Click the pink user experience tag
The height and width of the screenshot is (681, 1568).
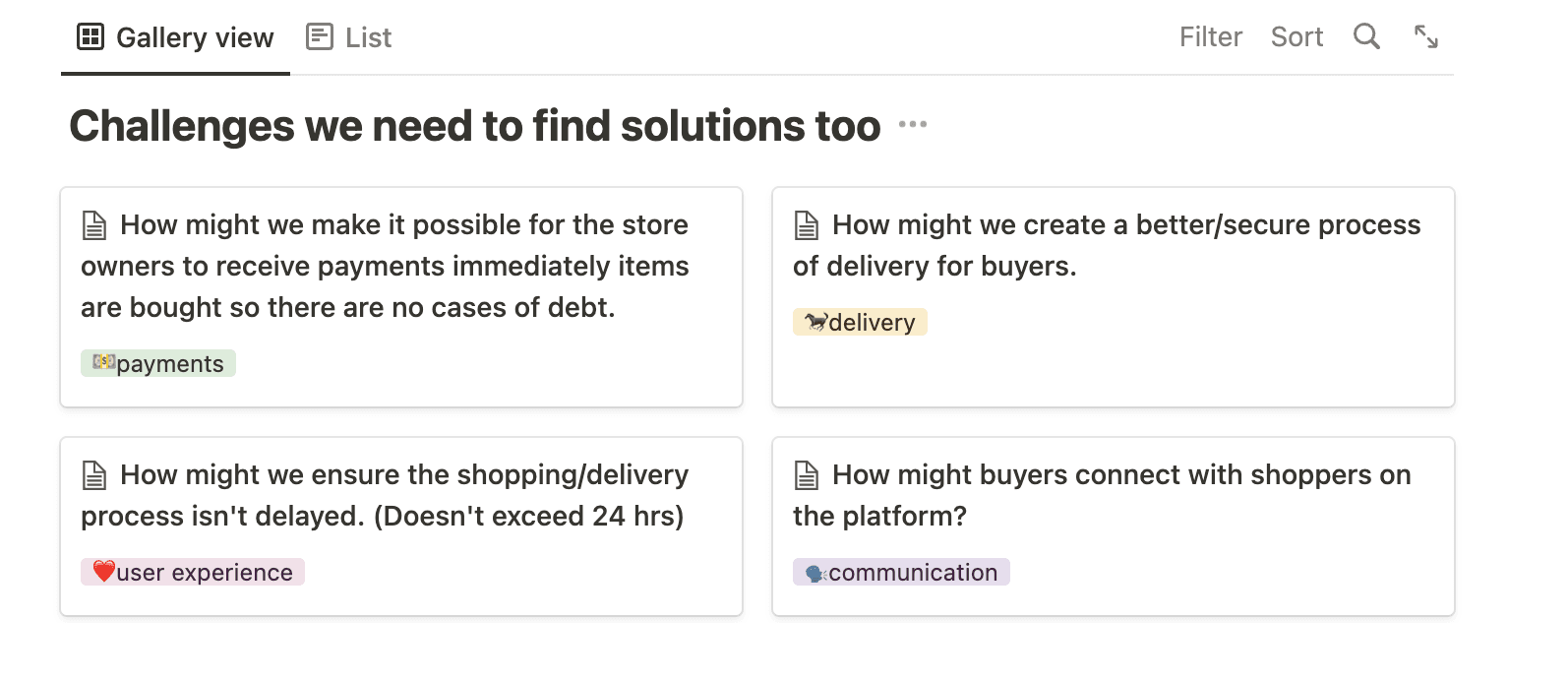point(193,573)
